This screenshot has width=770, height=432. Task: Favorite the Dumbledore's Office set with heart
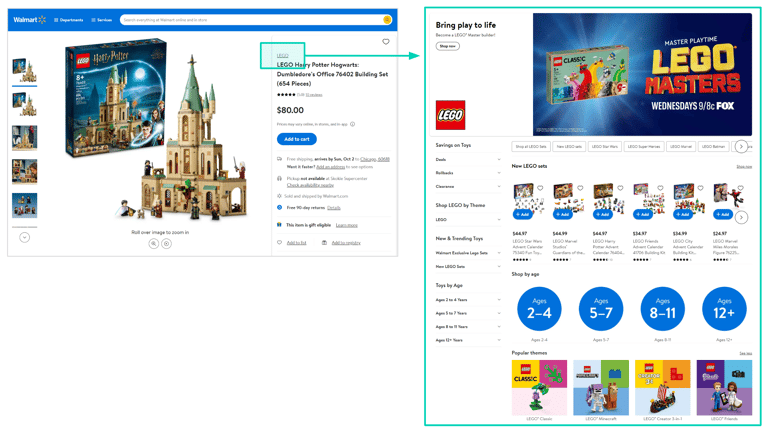(386, 42)
